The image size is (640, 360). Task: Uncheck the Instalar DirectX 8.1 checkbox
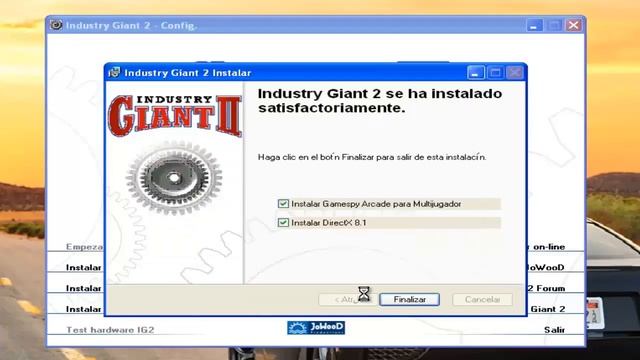click(283, 222)
